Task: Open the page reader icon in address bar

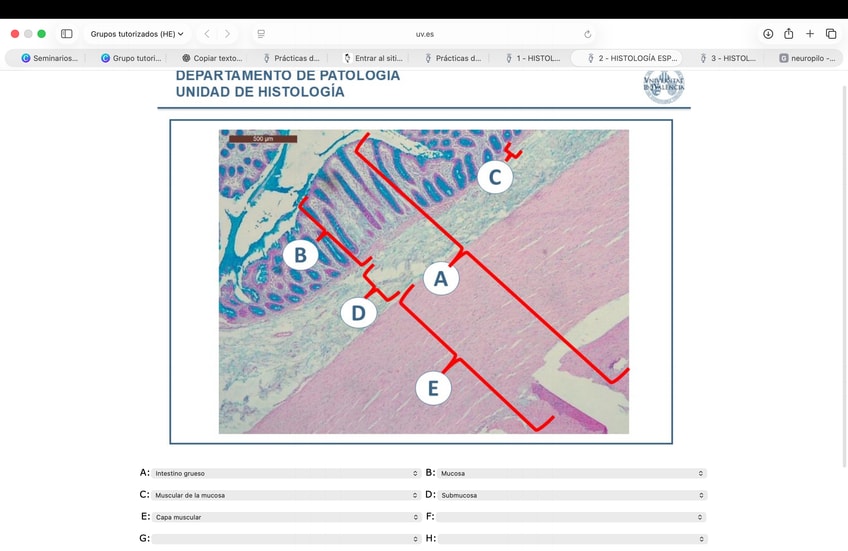Action: point(261,34)
